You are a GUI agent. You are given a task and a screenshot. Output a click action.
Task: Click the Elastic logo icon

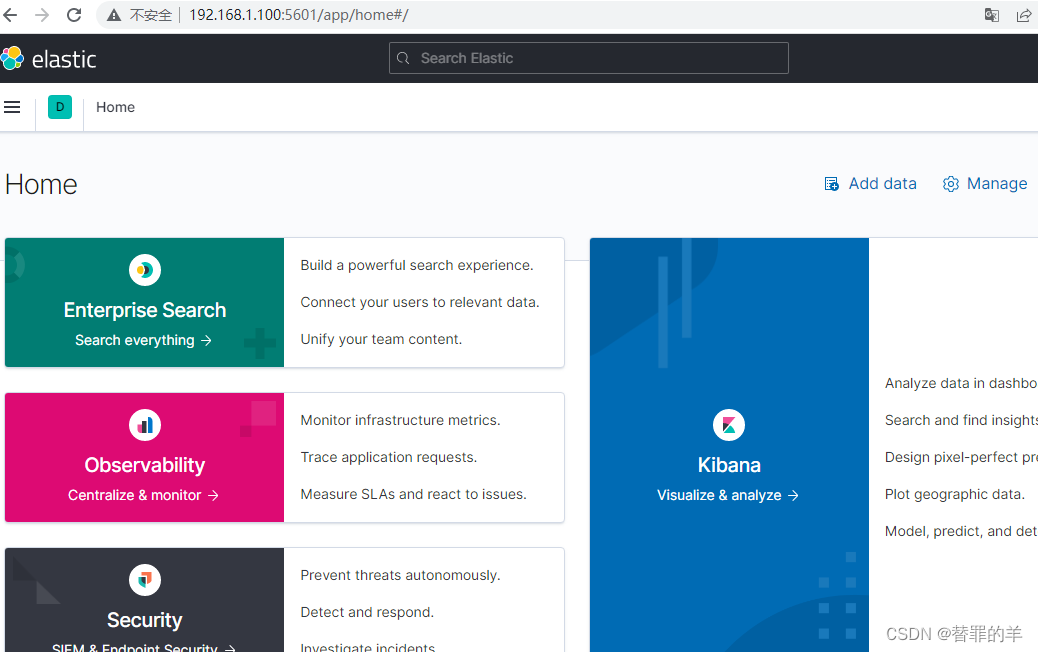pos(13,58)
